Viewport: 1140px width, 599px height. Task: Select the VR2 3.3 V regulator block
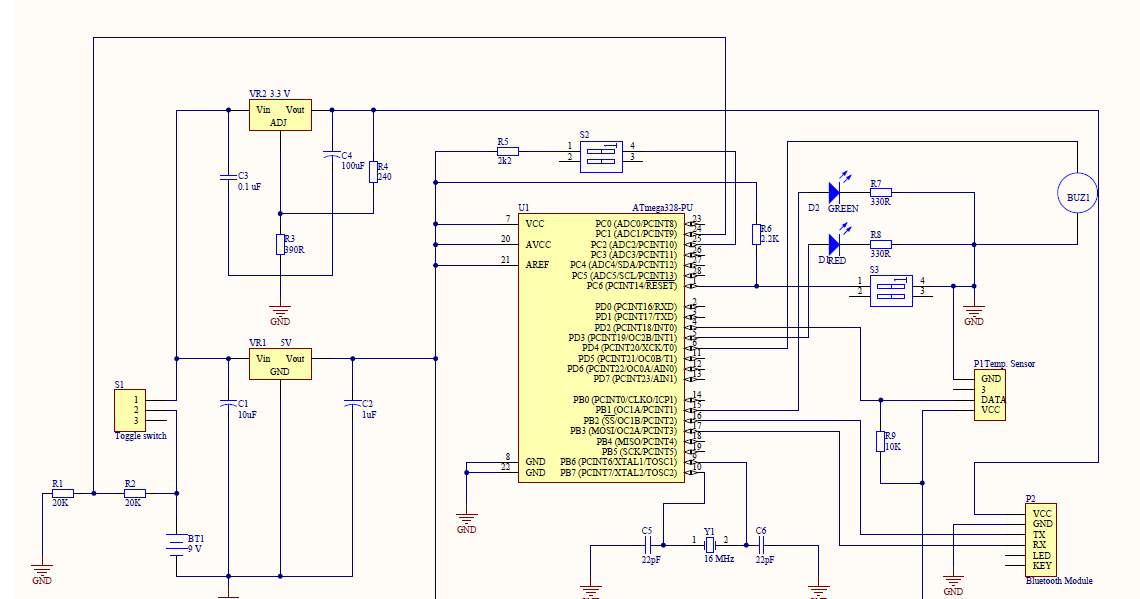tap(280, 115)
